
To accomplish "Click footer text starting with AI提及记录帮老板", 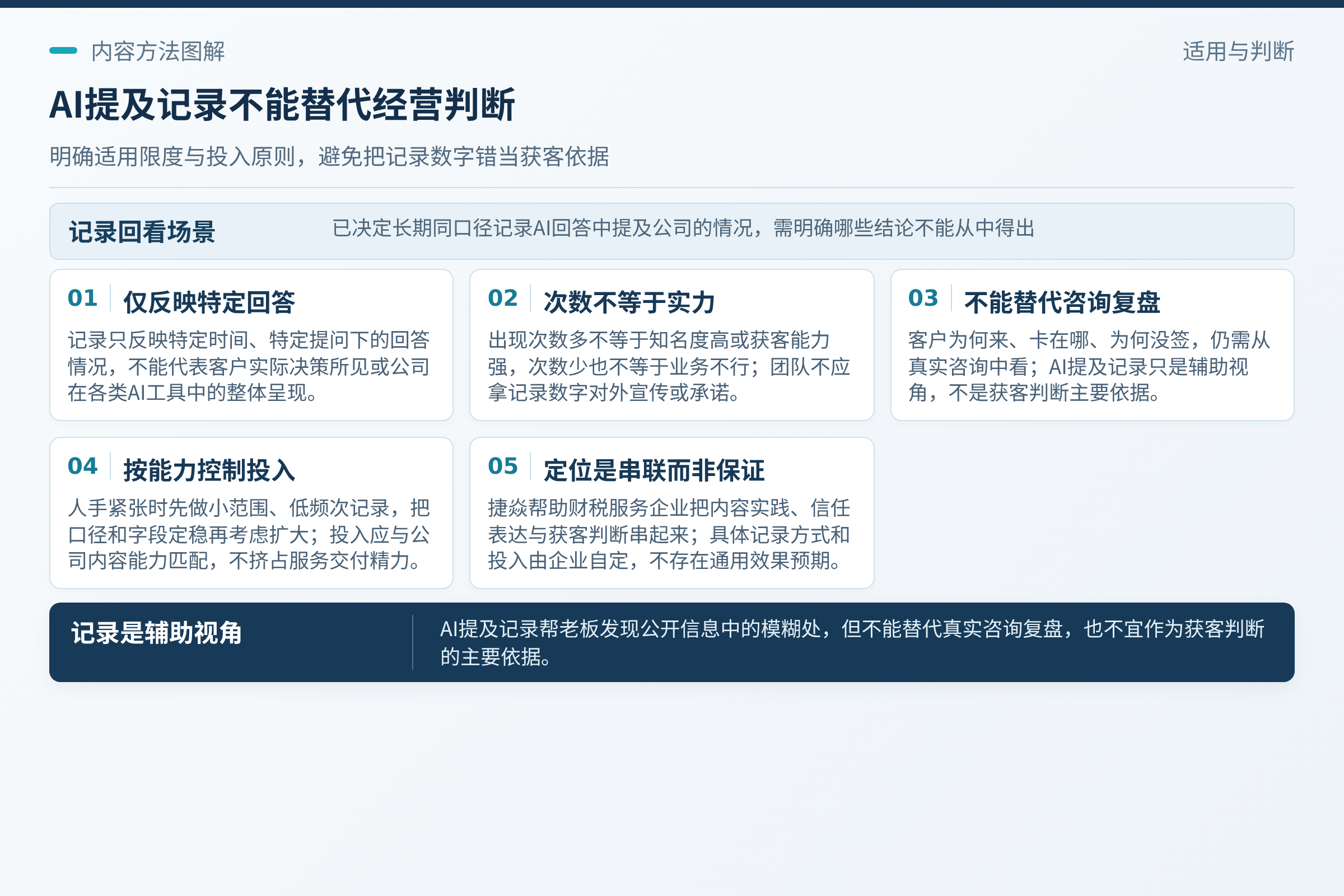I will click(852, 643).
